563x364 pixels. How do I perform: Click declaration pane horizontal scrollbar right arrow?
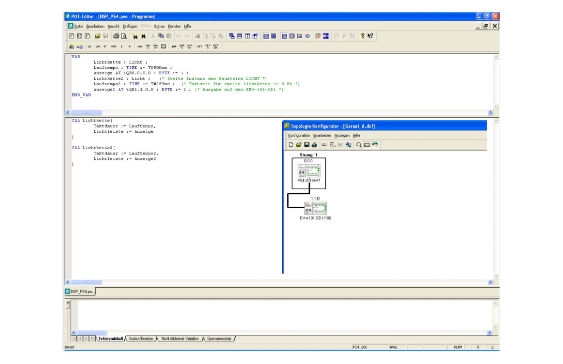click(490, 113)
